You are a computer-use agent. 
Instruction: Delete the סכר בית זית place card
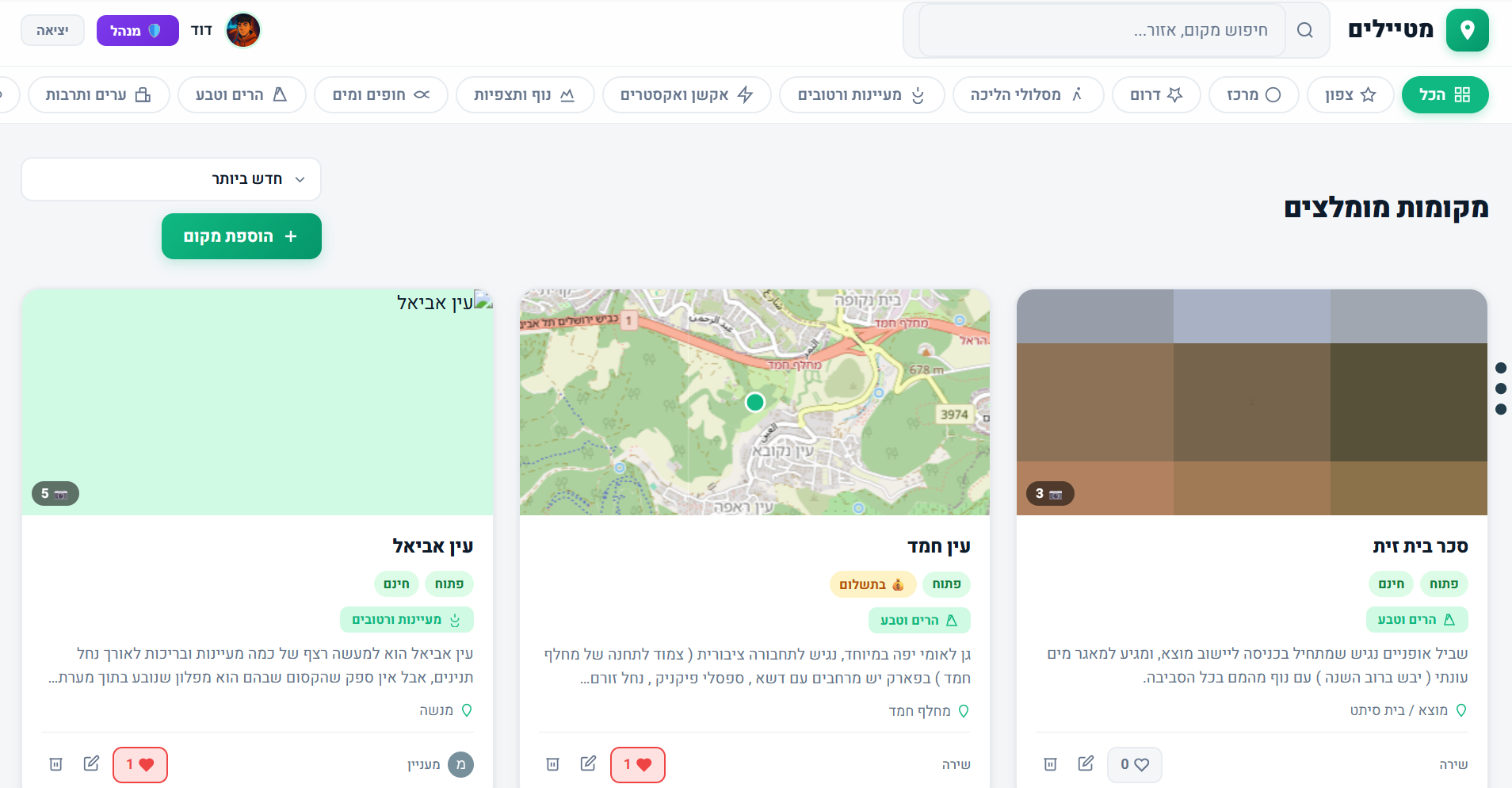click(x=1050, y=764)
